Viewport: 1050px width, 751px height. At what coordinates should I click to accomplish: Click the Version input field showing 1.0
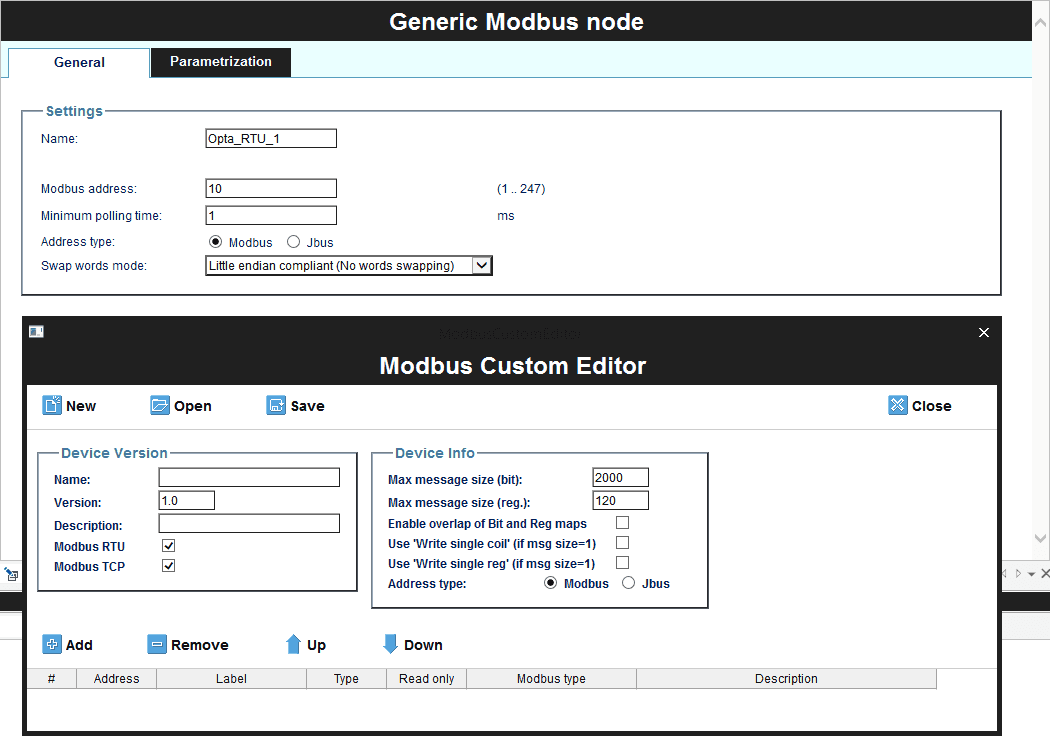coord(185,499)
